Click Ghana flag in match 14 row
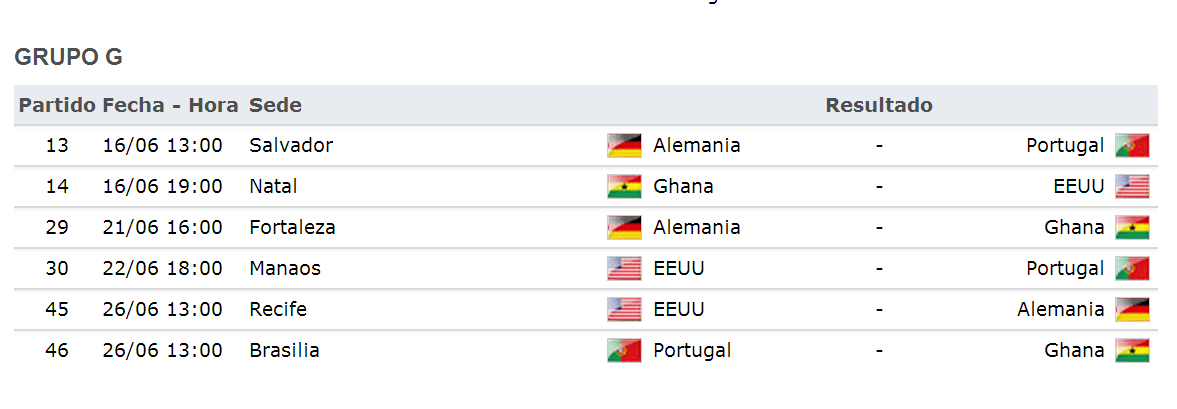1177x409 pixels. tap(624, 186)
